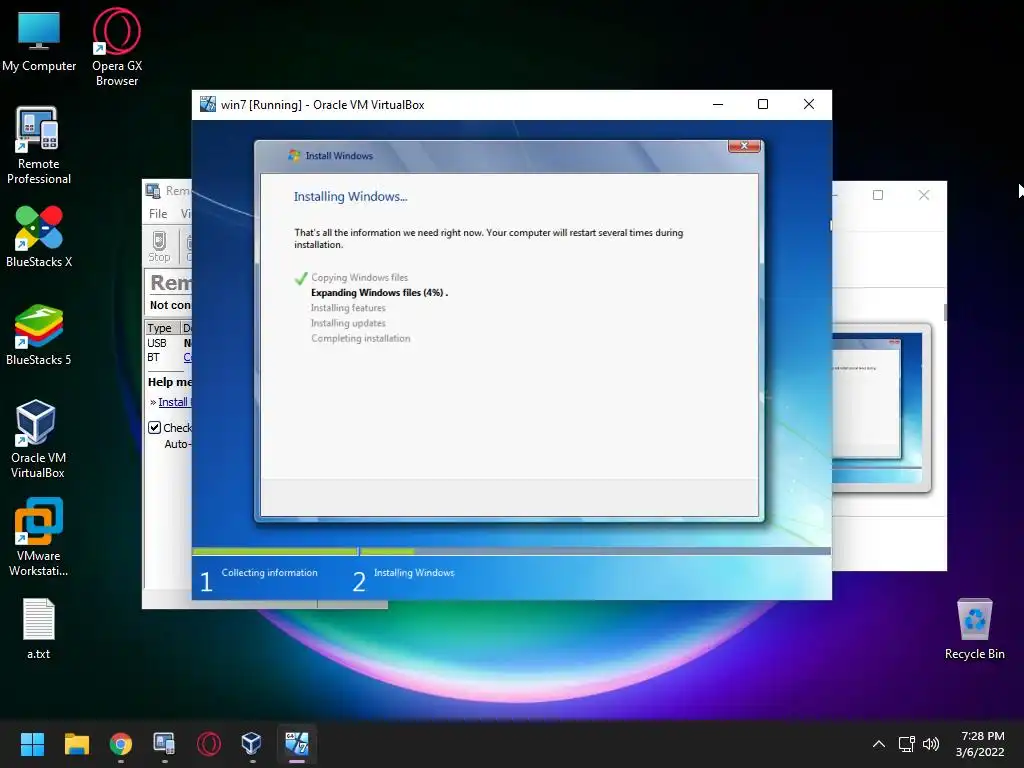This screenshot has height=768, width=1024.
Task: Click Stop toolbar button in Remote window
Action: click(x=159, y=247)
